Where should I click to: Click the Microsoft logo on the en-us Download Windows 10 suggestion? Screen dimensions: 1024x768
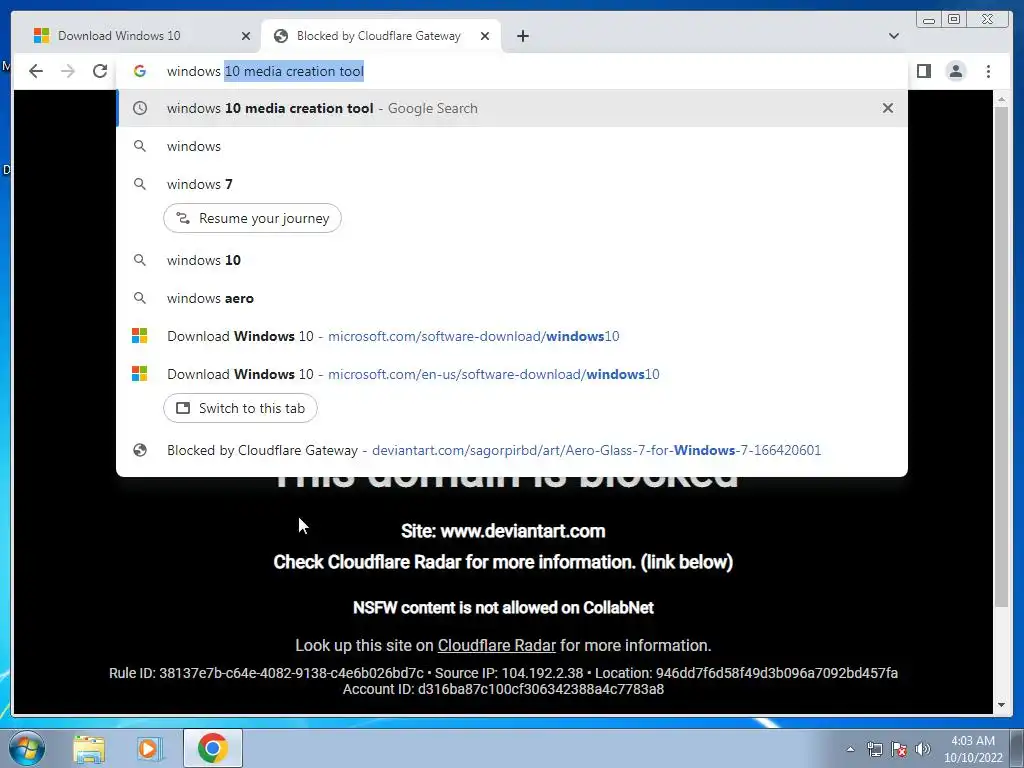pos(140,374)
